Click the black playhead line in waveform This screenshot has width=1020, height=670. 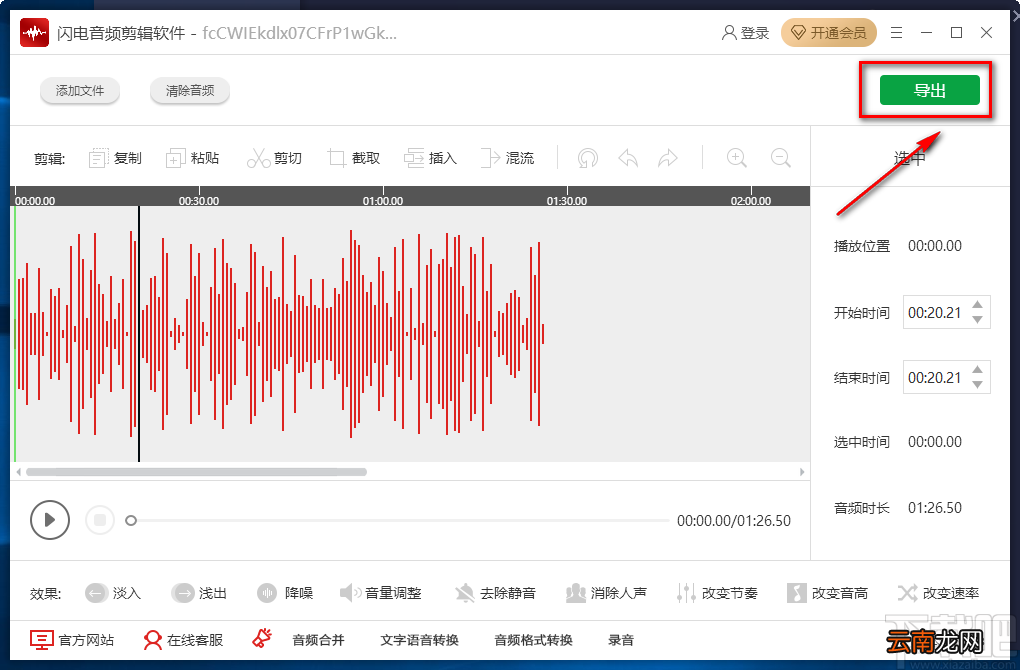coord(139,334)
